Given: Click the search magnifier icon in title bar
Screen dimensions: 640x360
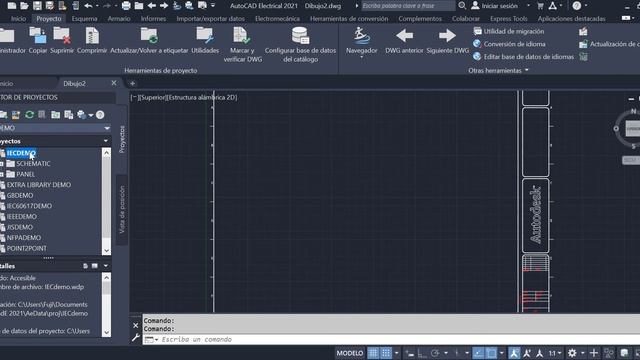Looking at the screenshot, I should 462,6.
